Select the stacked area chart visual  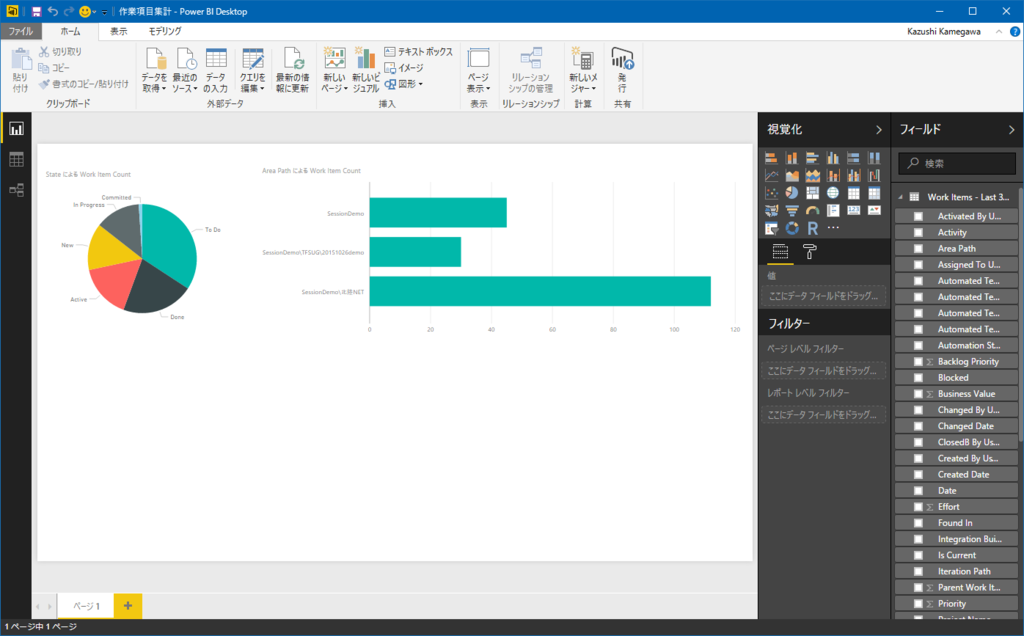point(812,176)
